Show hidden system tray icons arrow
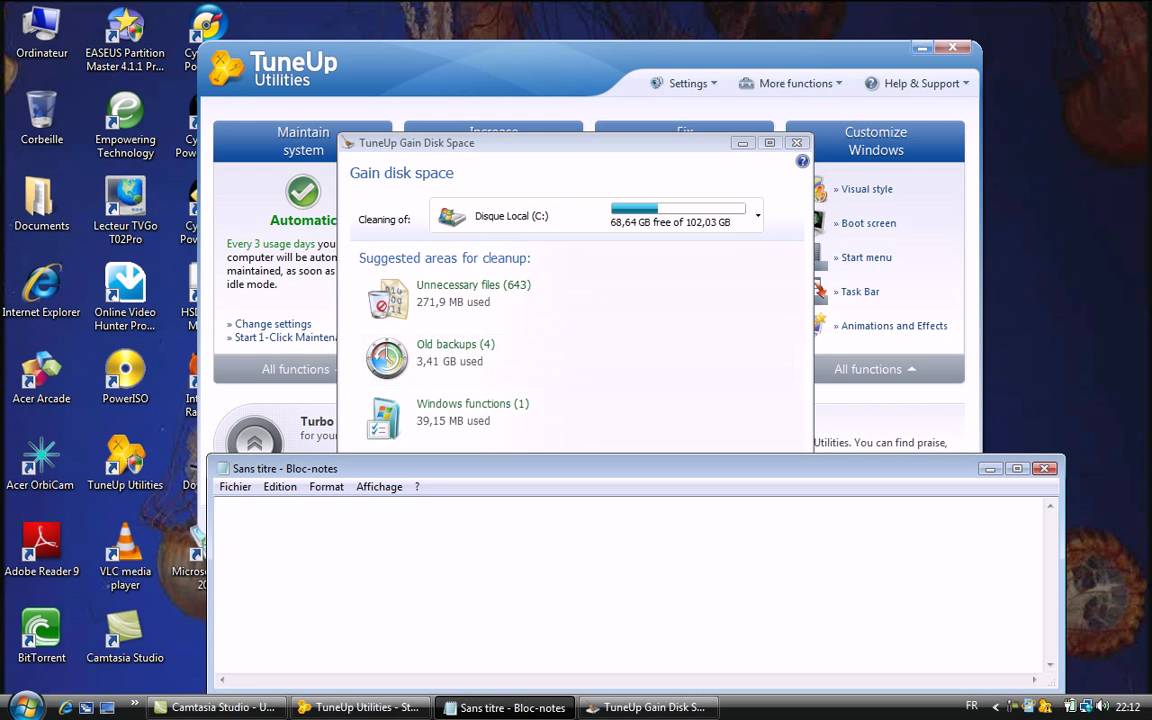1152x720 pixels. coord(996,707)
